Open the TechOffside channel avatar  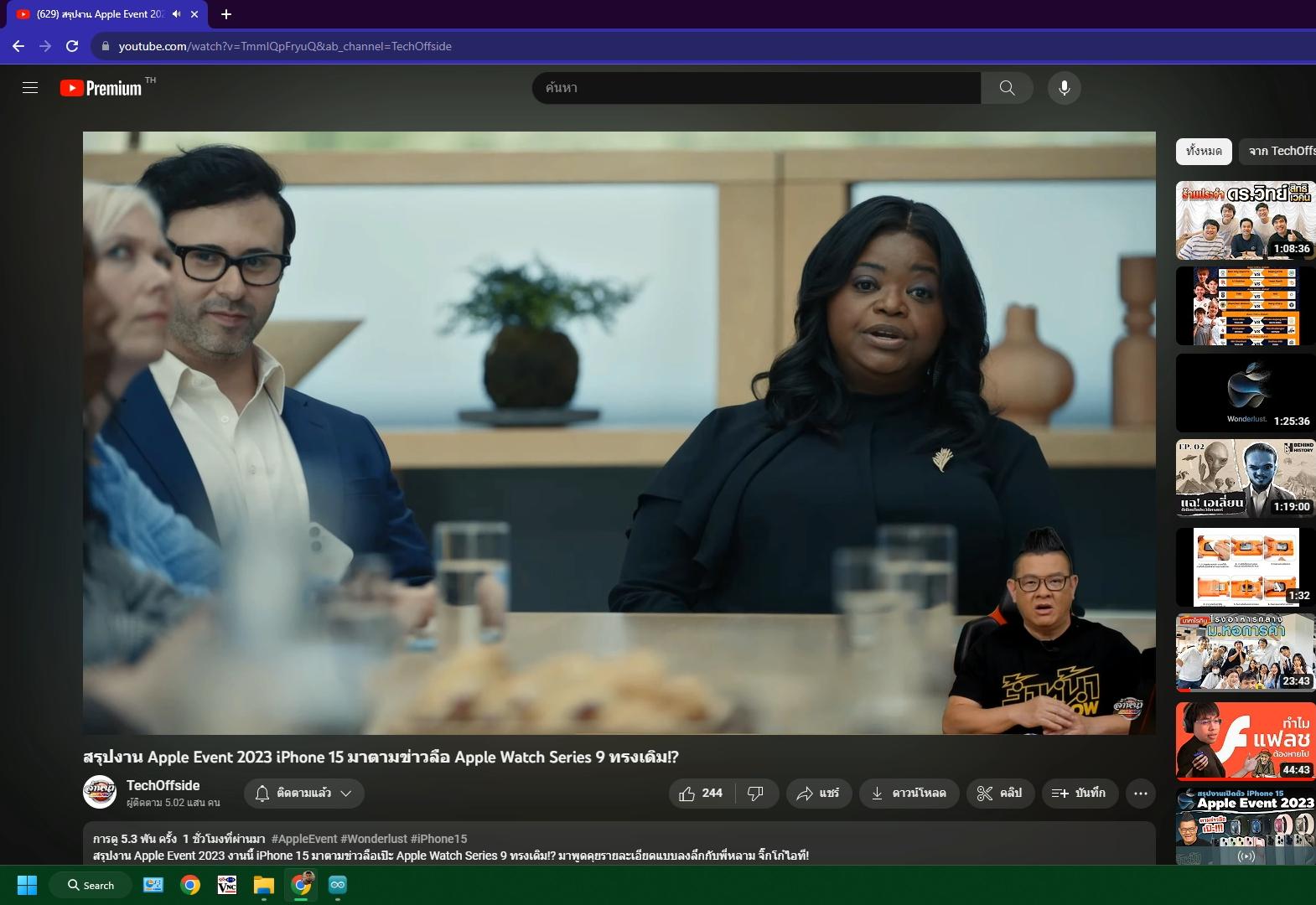[x=100, y=792]
